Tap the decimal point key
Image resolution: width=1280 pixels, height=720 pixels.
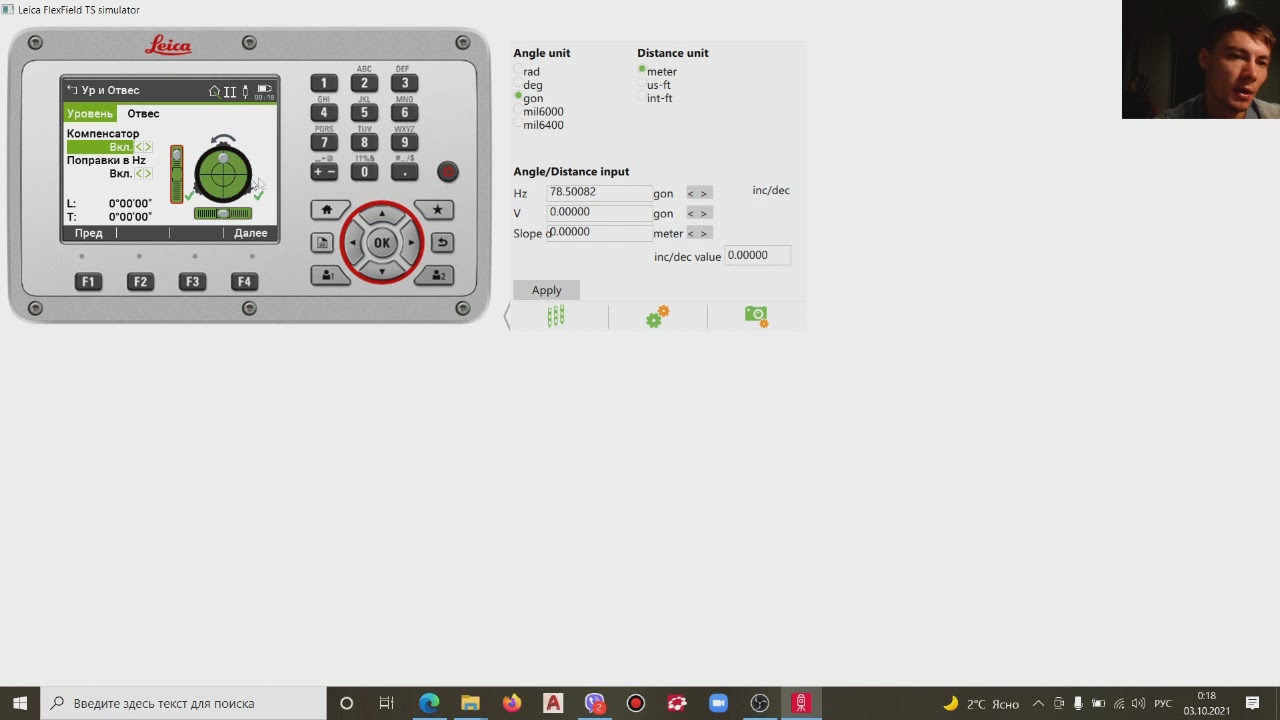[404, 172]
